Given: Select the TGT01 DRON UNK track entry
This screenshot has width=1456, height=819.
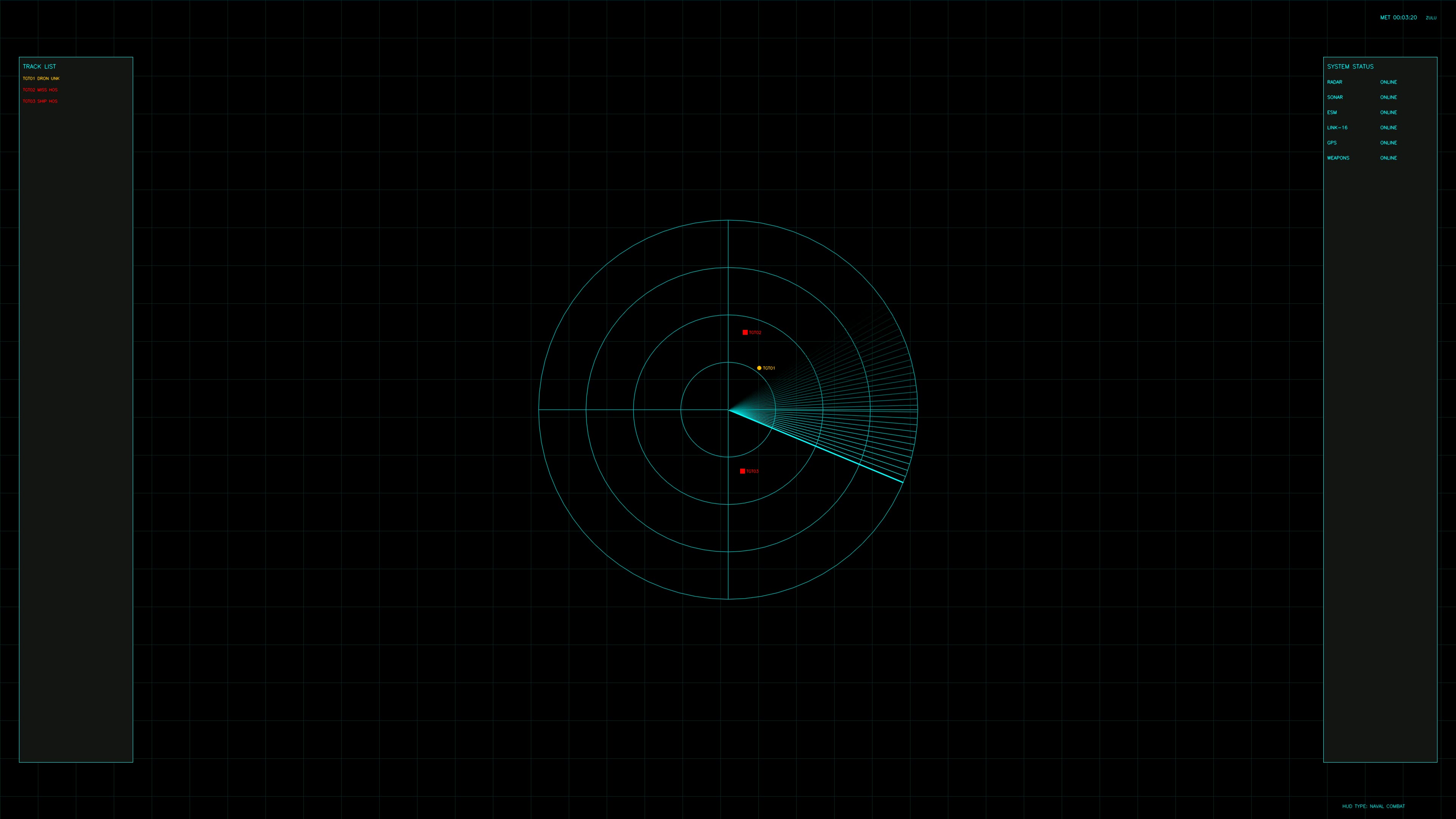Looking at the screenshot, I should click(41, 78).
